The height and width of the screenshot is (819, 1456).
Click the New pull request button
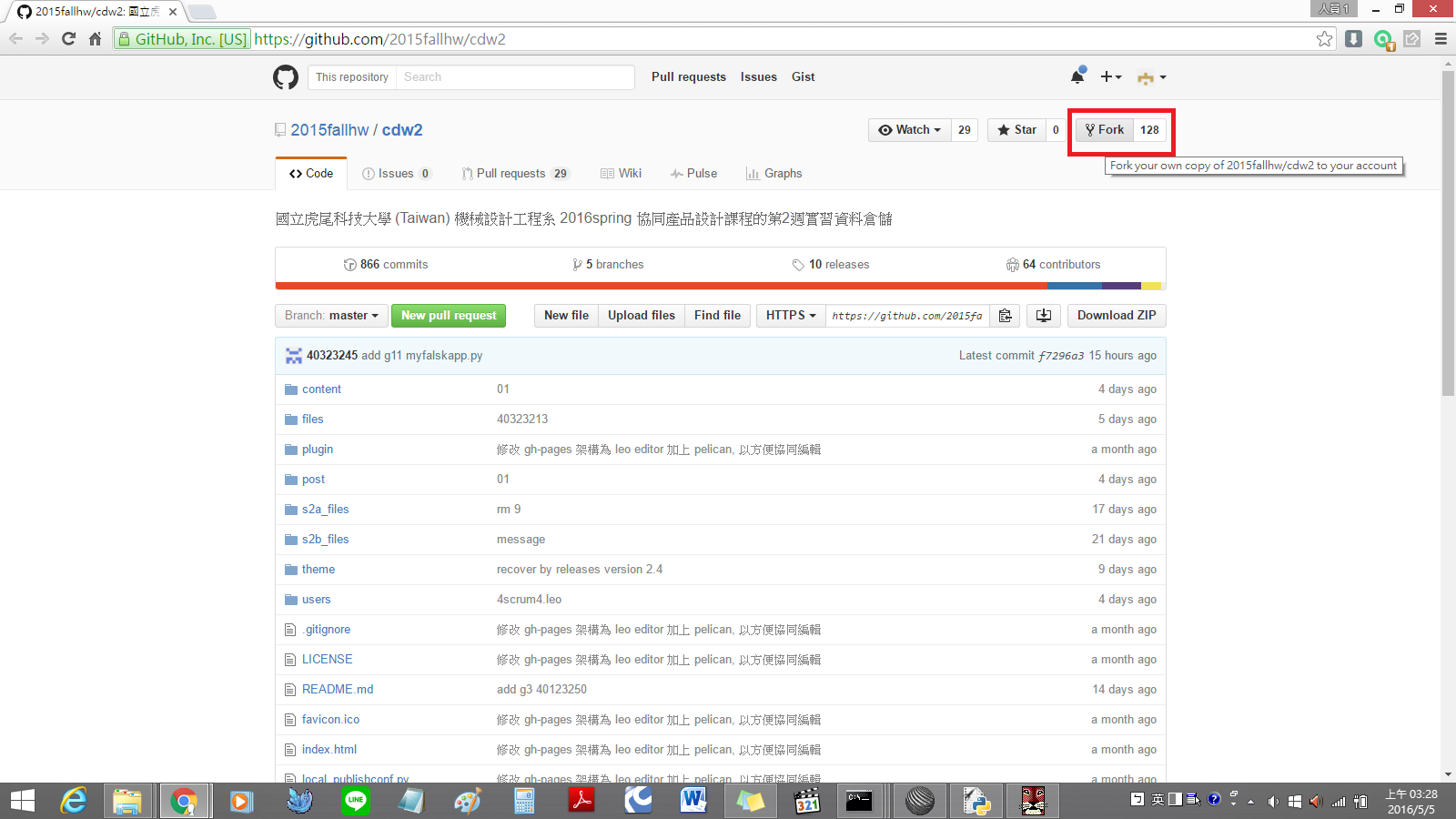click(x=449, y=316)
